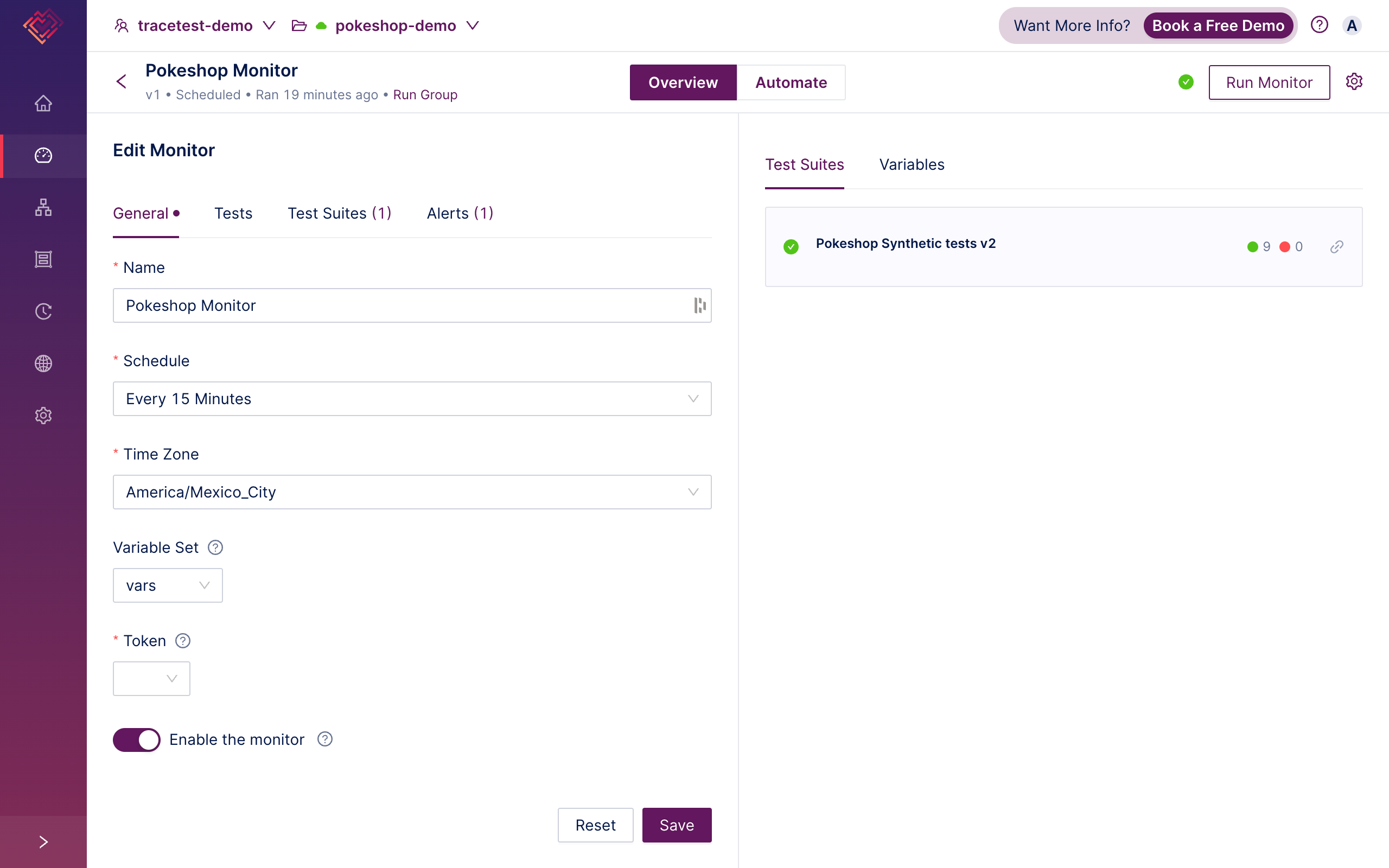Viewport: 1389px width, 868px height.
Task: Open the Monitors gauge icon in sidebar
Action: click(x=43, y=156)
